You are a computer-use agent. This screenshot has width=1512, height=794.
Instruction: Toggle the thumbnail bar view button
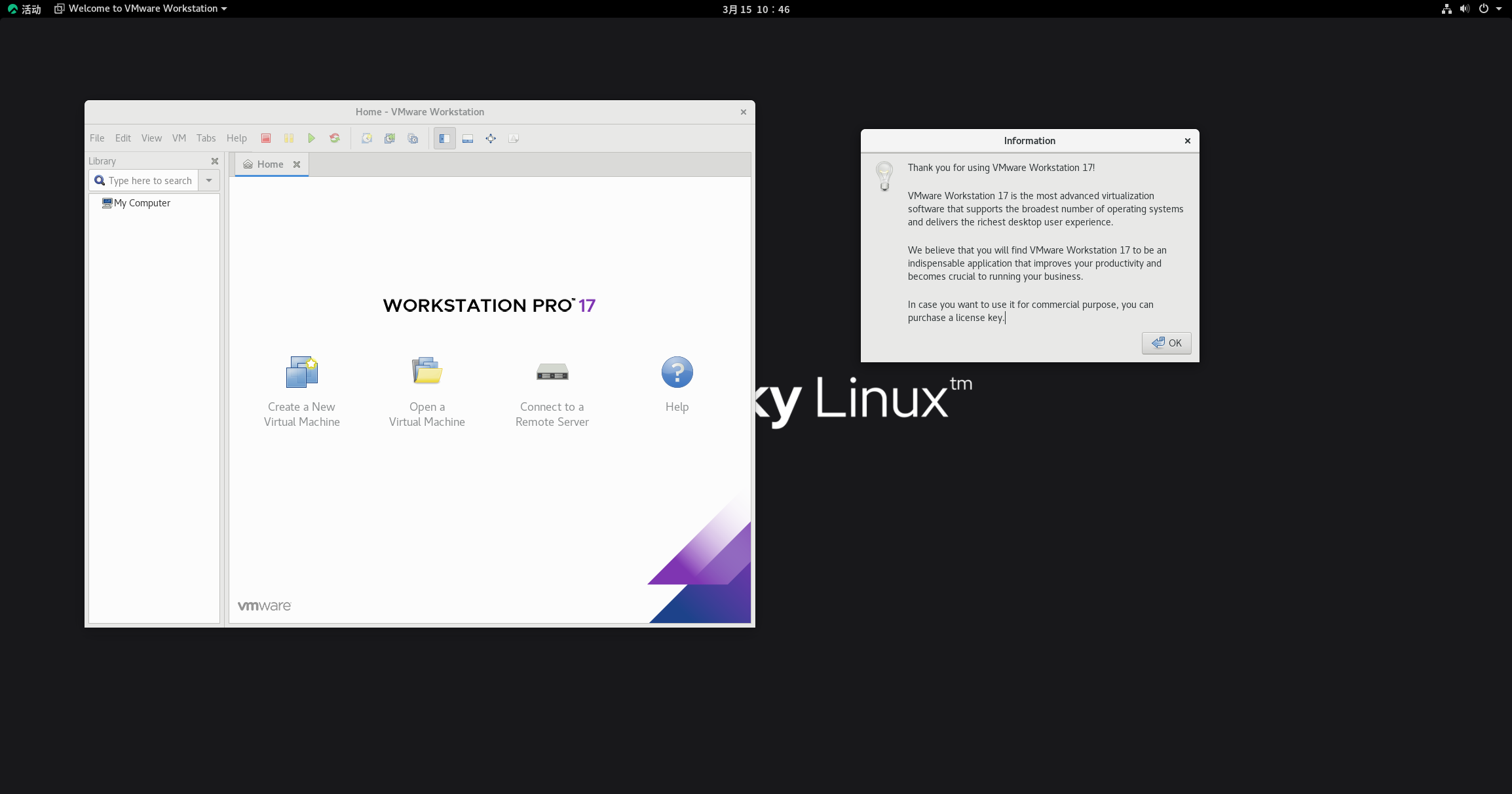[468, 138]
